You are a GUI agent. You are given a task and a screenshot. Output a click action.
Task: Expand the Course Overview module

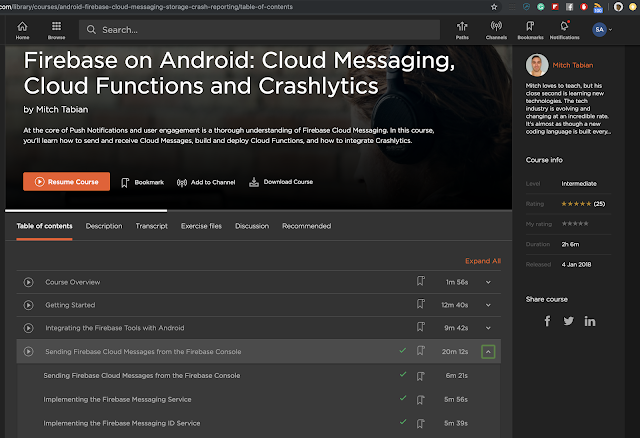point(488,282)
